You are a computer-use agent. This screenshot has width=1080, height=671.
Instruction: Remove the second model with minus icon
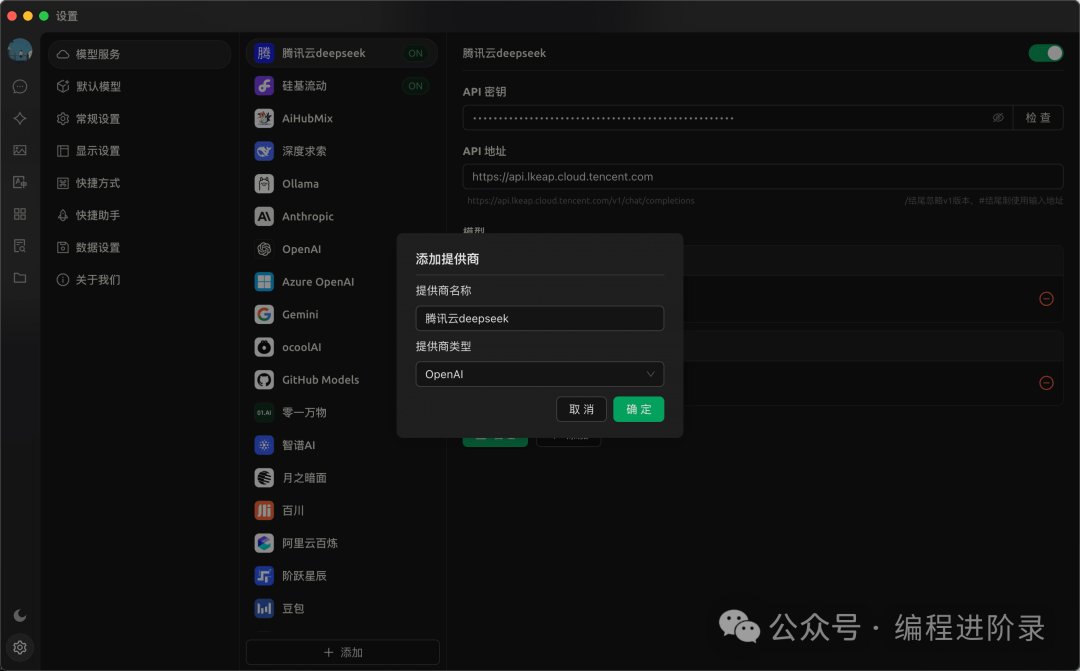coord(1046,383)
